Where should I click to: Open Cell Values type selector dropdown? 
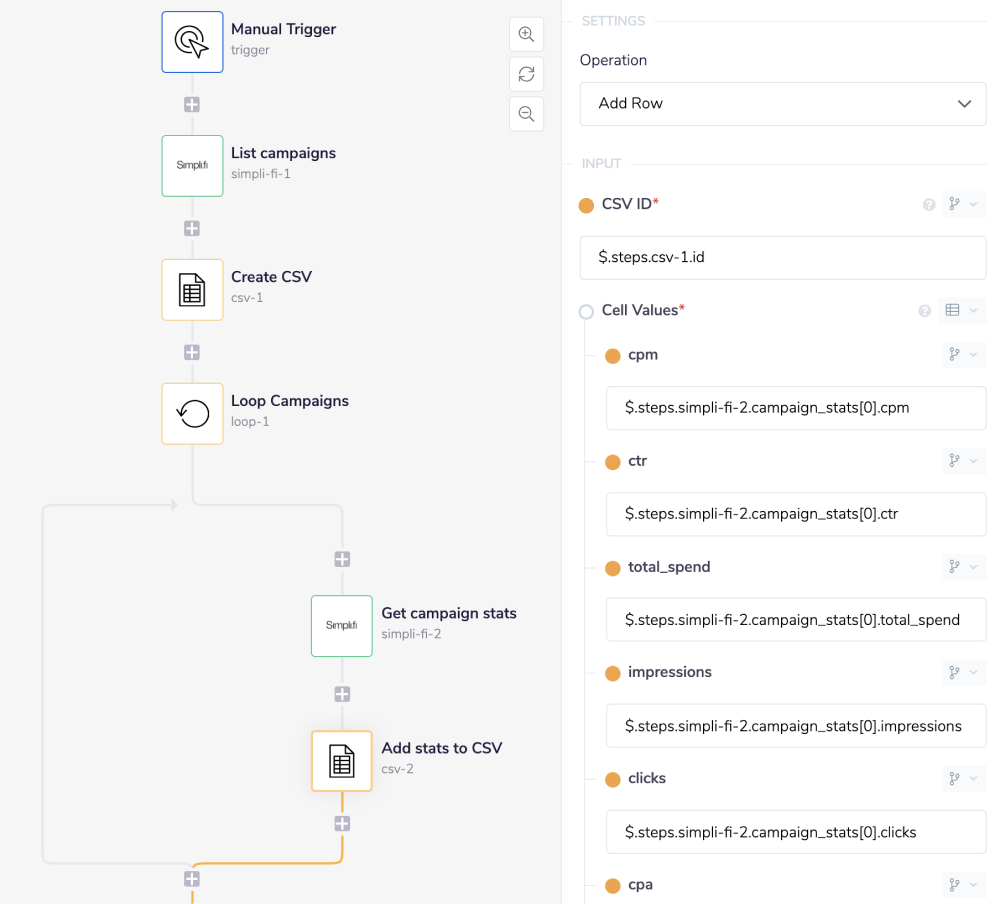[x=964, y=311]
